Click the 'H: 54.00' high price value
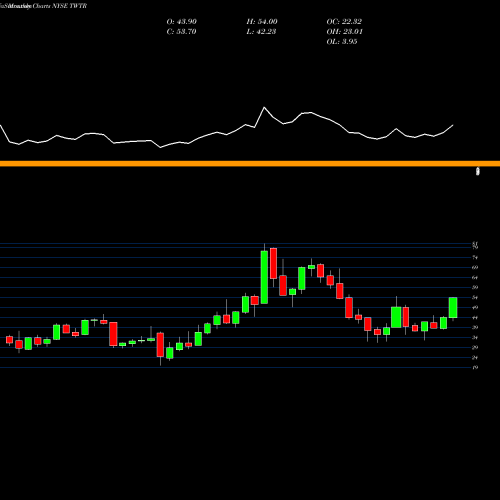This screenshot has width=500, height=500. (262, 22)
